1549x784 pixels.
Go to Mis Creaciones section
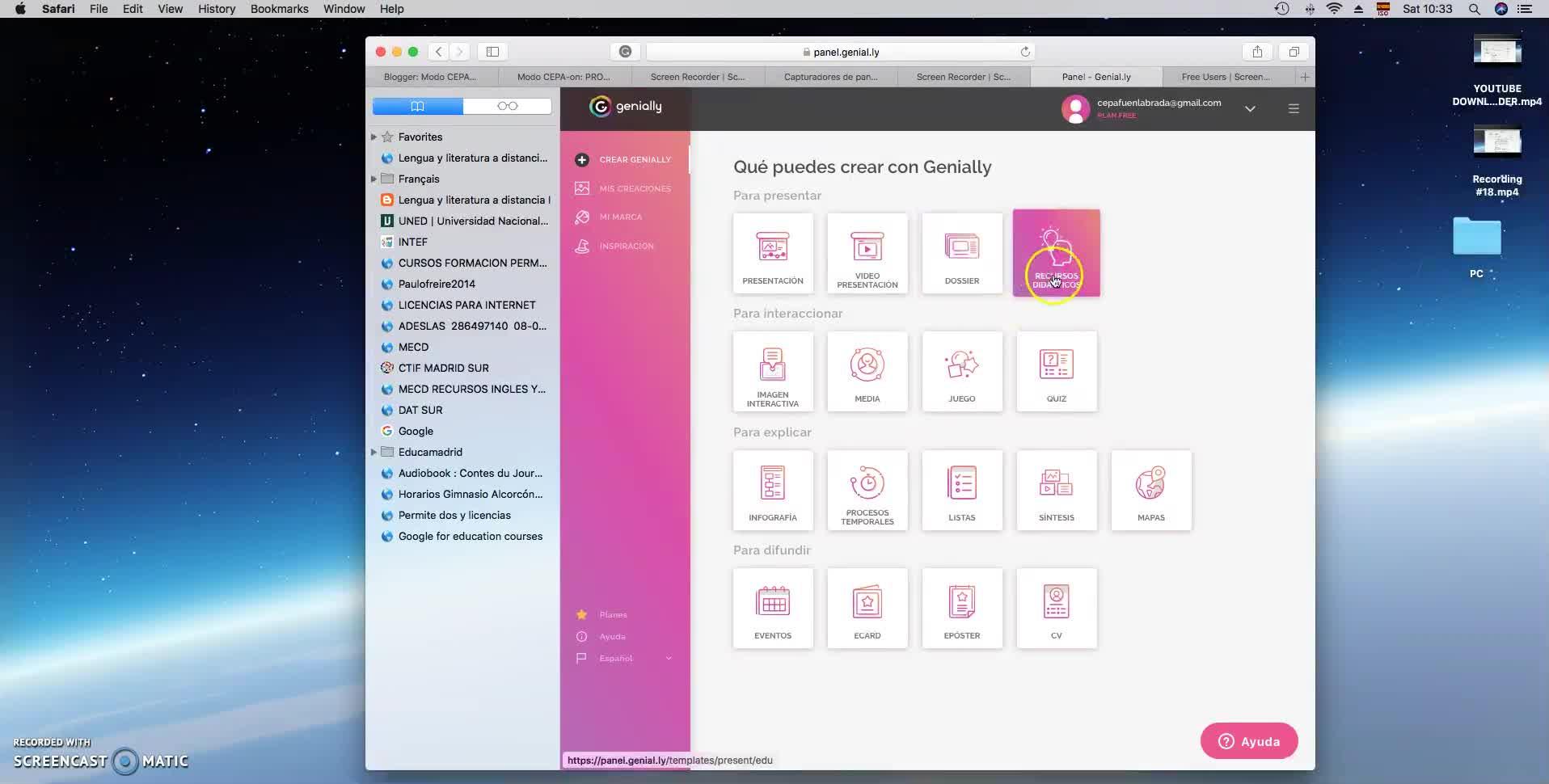625,188
